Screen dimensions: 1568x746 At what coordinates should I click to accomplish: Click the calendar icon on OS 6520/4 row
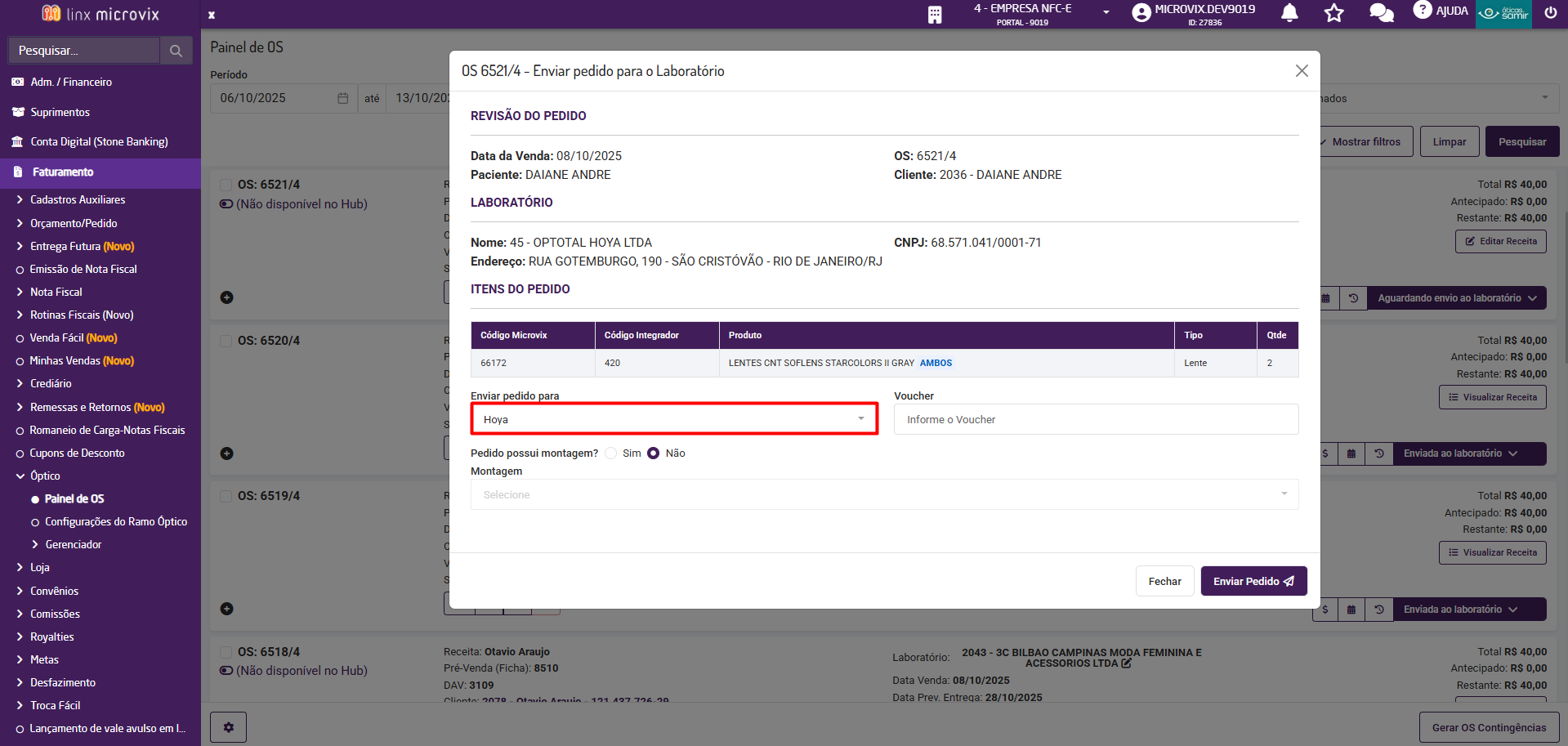pyautogui.click(x=1351, y=453)
